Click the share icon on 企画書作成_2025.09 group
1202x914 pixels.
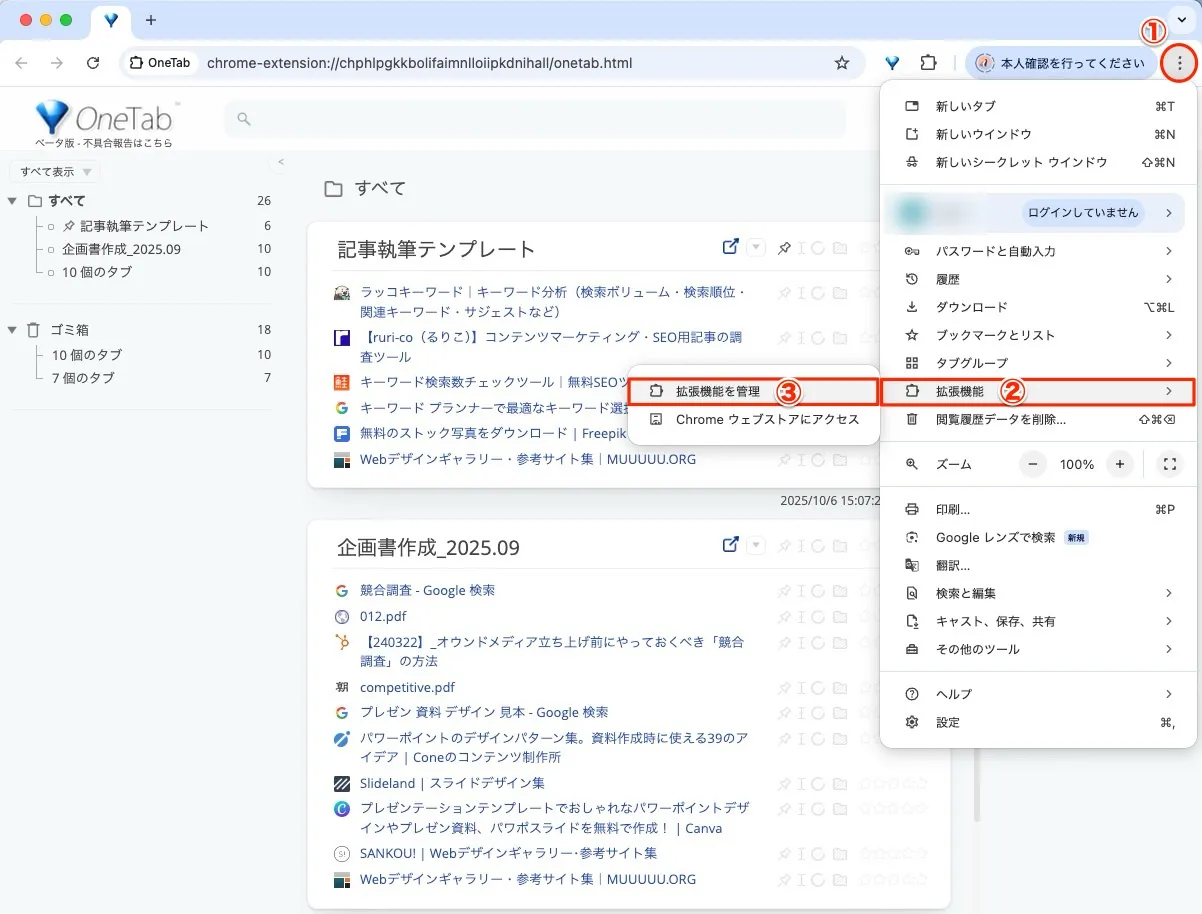(x=730, y=545)
